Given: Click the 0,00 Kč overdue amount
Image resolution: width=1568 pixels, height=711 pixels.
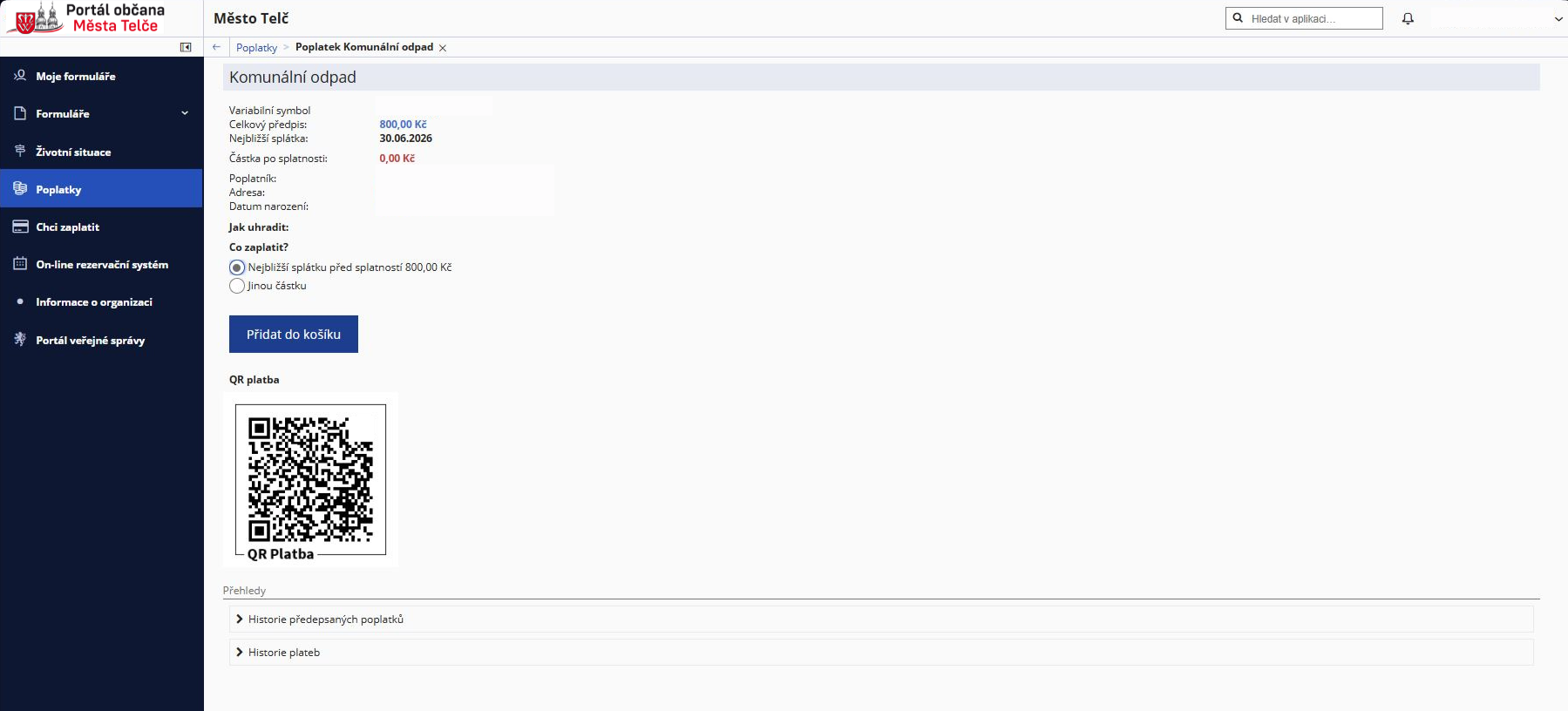Looking at the screenshot, I should 397,159.
